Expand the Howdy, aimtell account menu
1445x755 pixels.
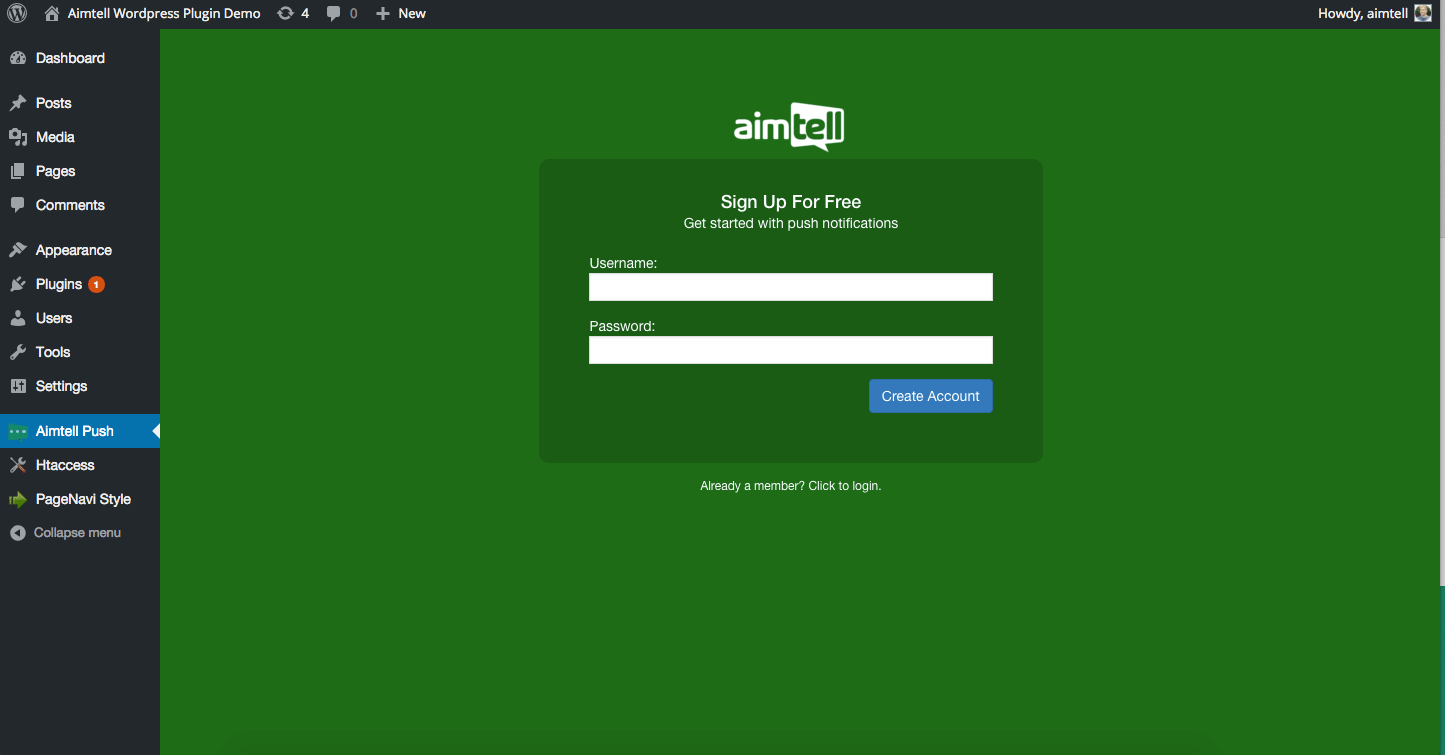1364,14
